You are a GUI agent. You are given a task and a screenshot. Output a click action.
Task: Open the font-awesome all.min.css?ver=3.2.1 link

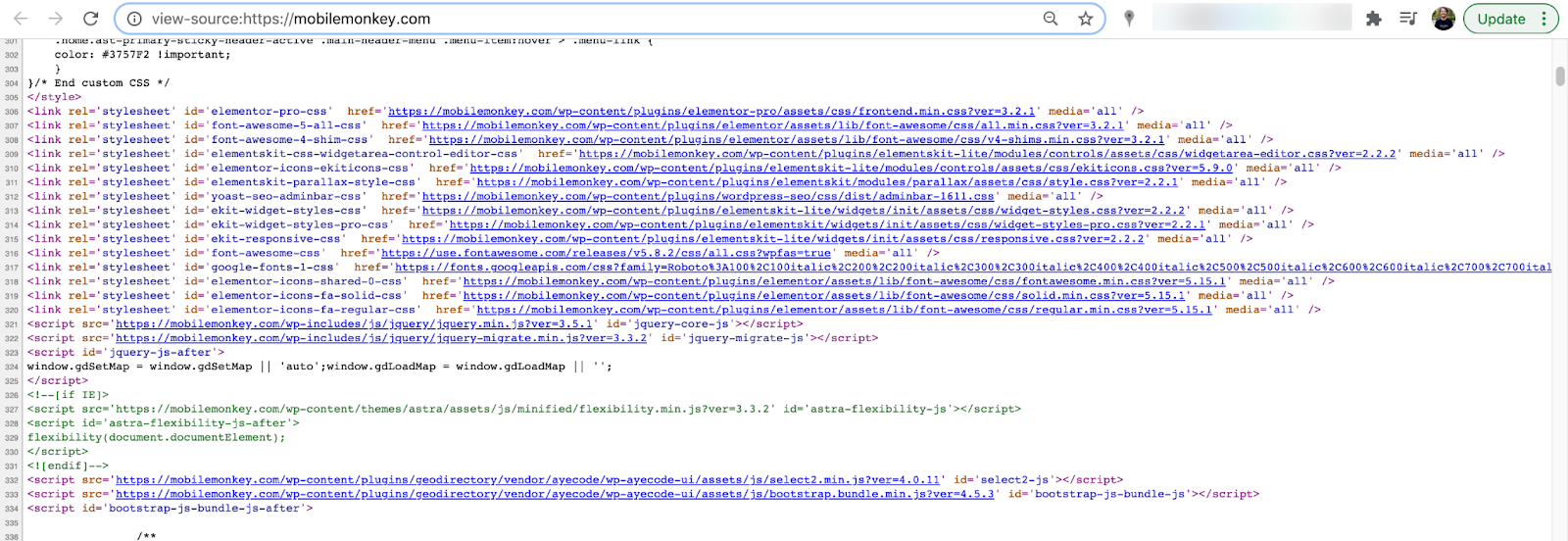[x=772, y=125]
